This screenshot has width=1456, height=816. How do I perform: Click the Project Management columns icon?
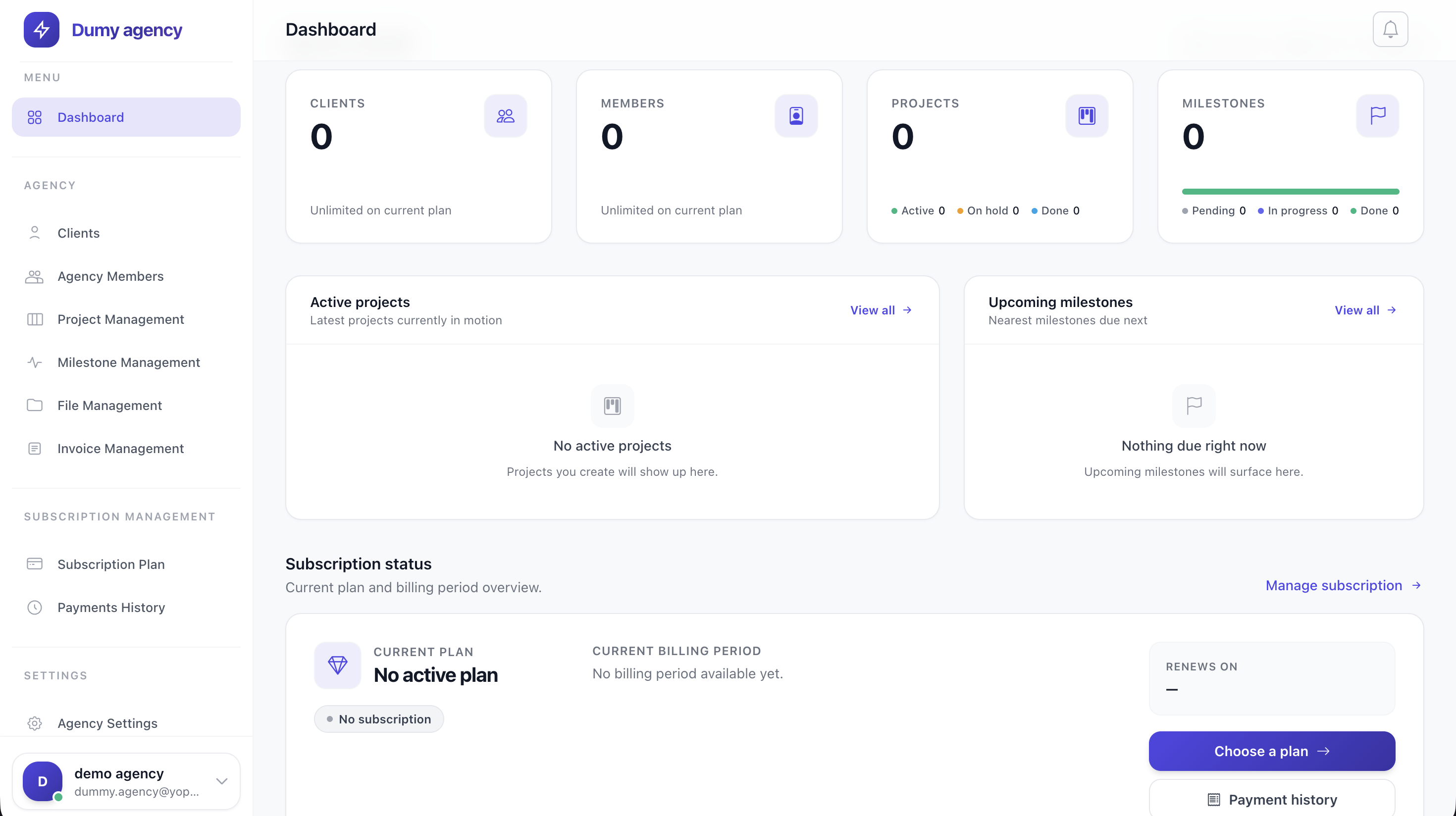click(x=35, y=319)
